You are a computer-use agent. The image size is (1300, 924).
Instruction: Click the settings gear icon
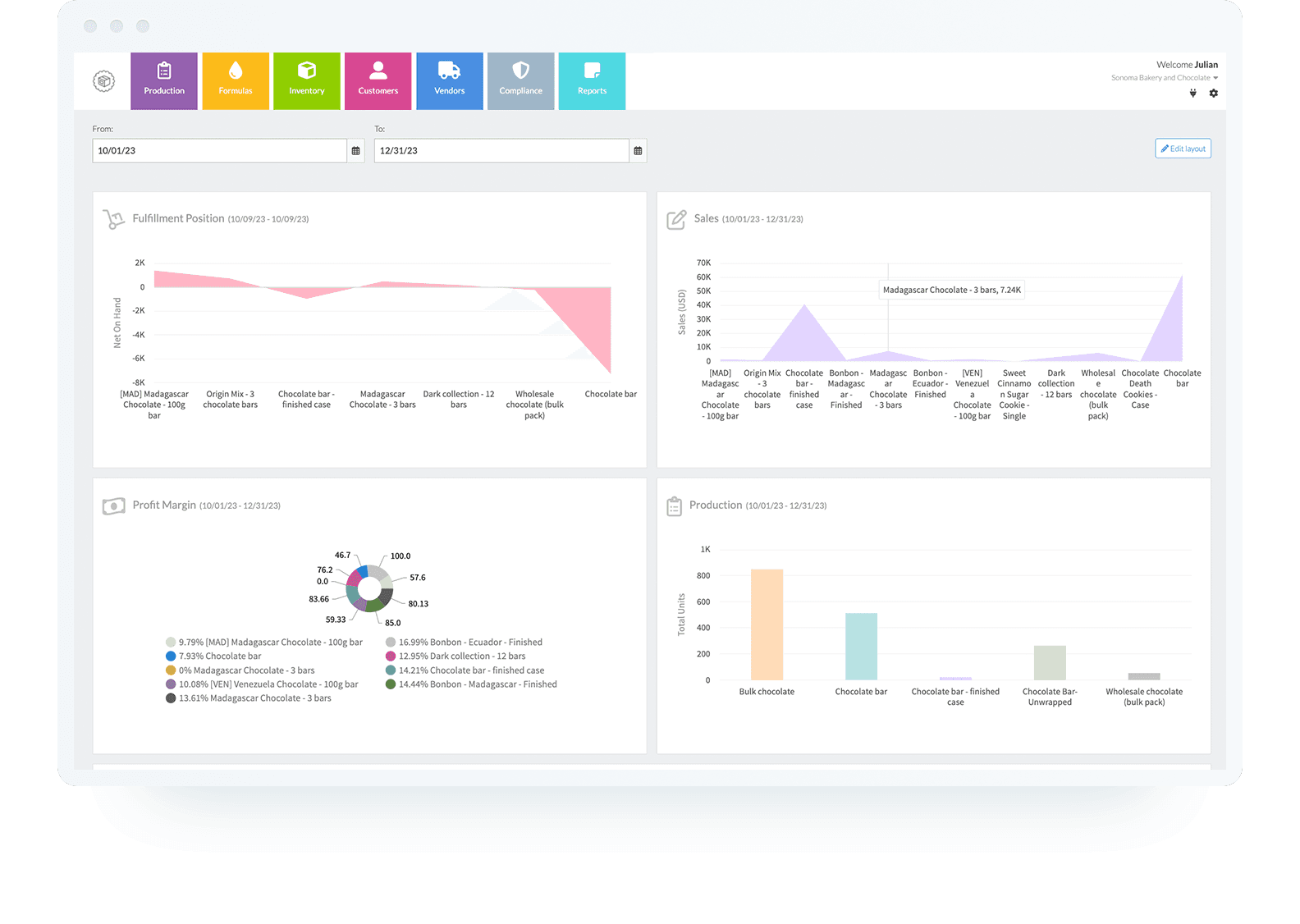[x=1213, y=94]
